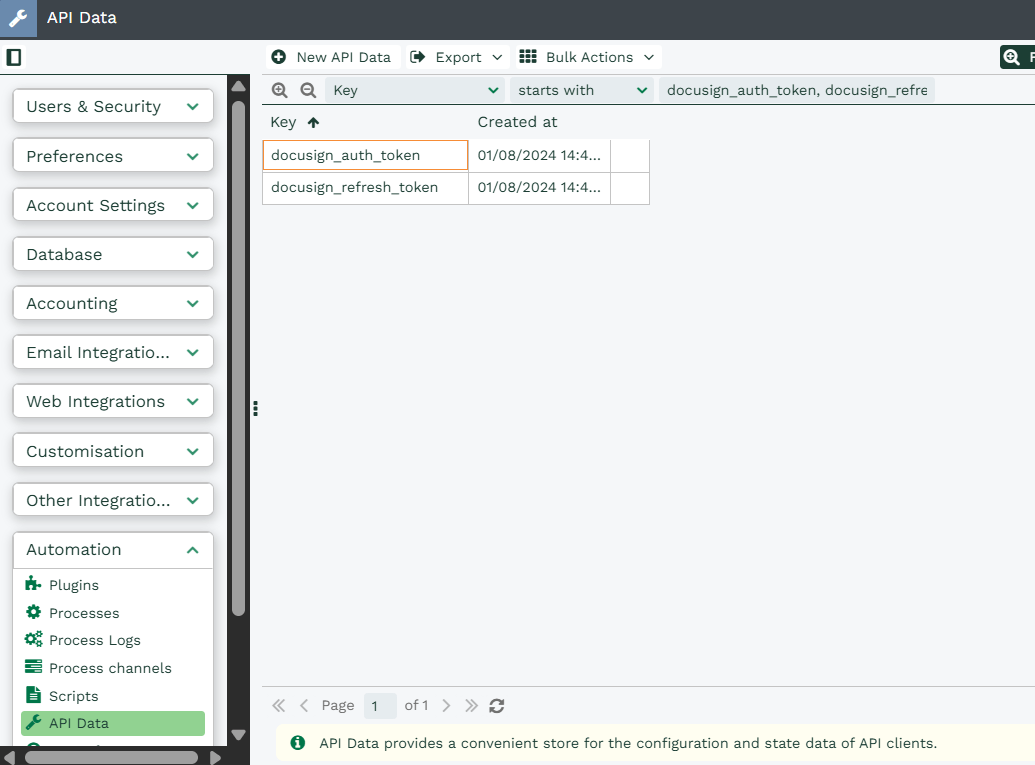Open Processes via gear icon
The height and width of the screenshot is (765, 1035).
(x=33, y=612)
